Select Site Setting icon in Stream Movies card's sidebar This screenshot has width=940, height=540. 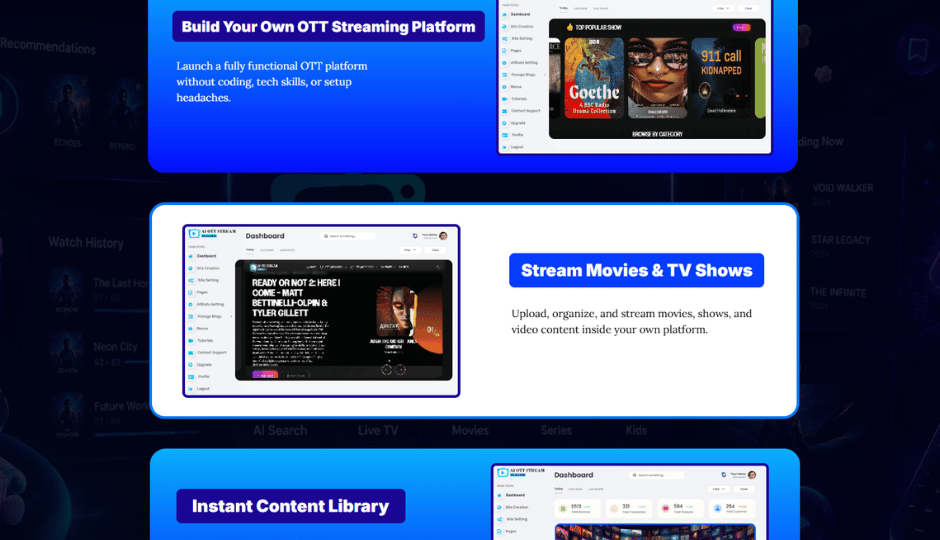[191, 280]
